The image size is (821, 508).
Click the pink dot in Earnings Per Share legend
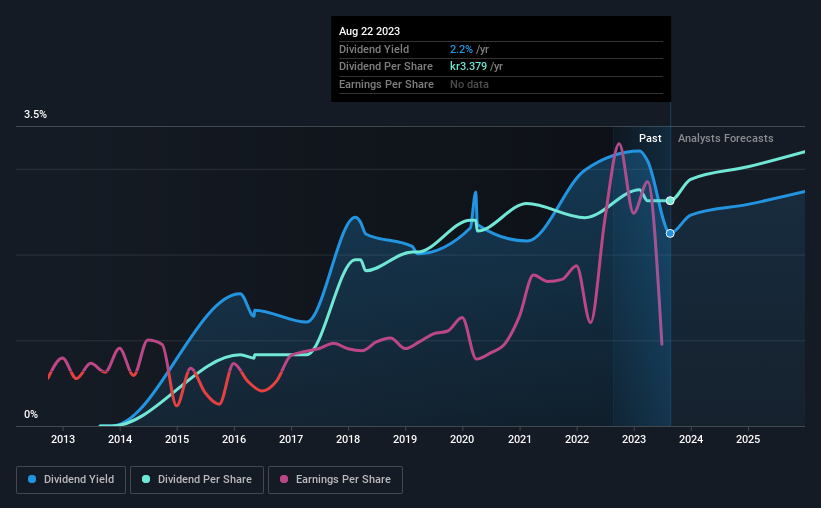[x=284, y=479]
